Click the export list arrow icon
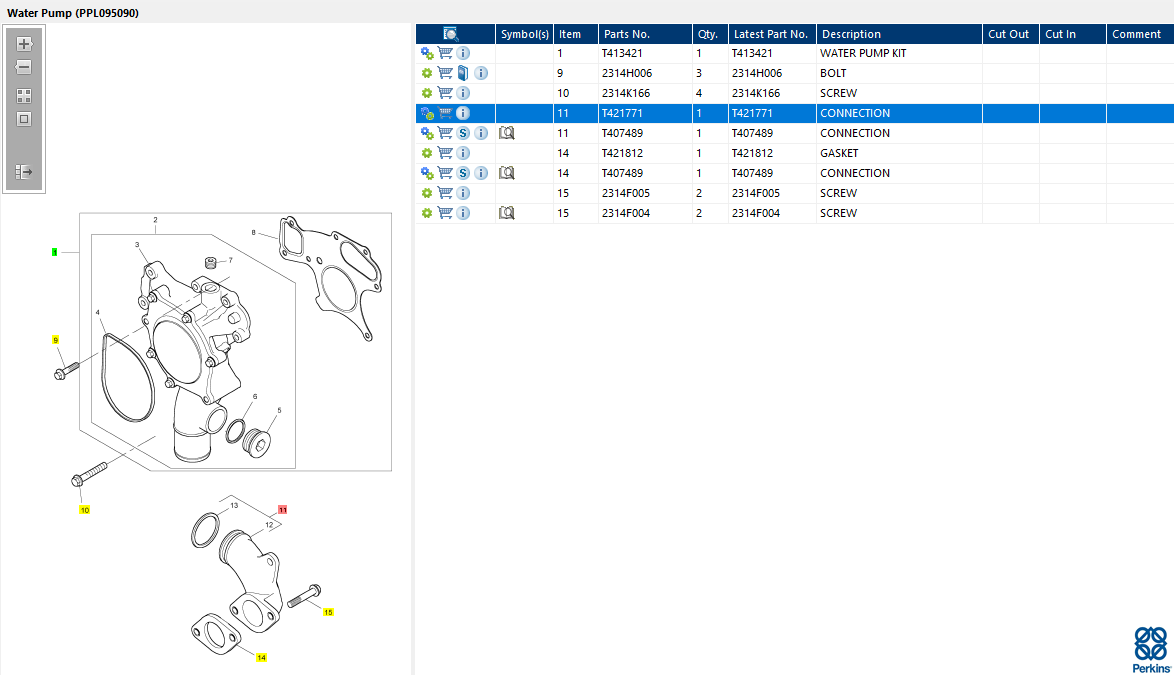1174x675 pixels. click(x=24, y=172)
